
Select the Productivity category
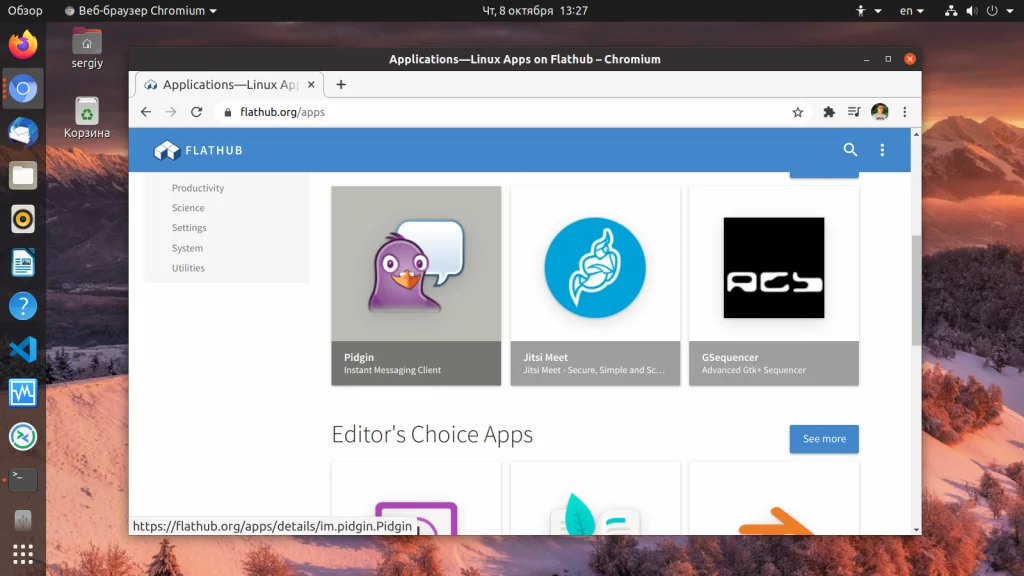click(x=198, y=188)
